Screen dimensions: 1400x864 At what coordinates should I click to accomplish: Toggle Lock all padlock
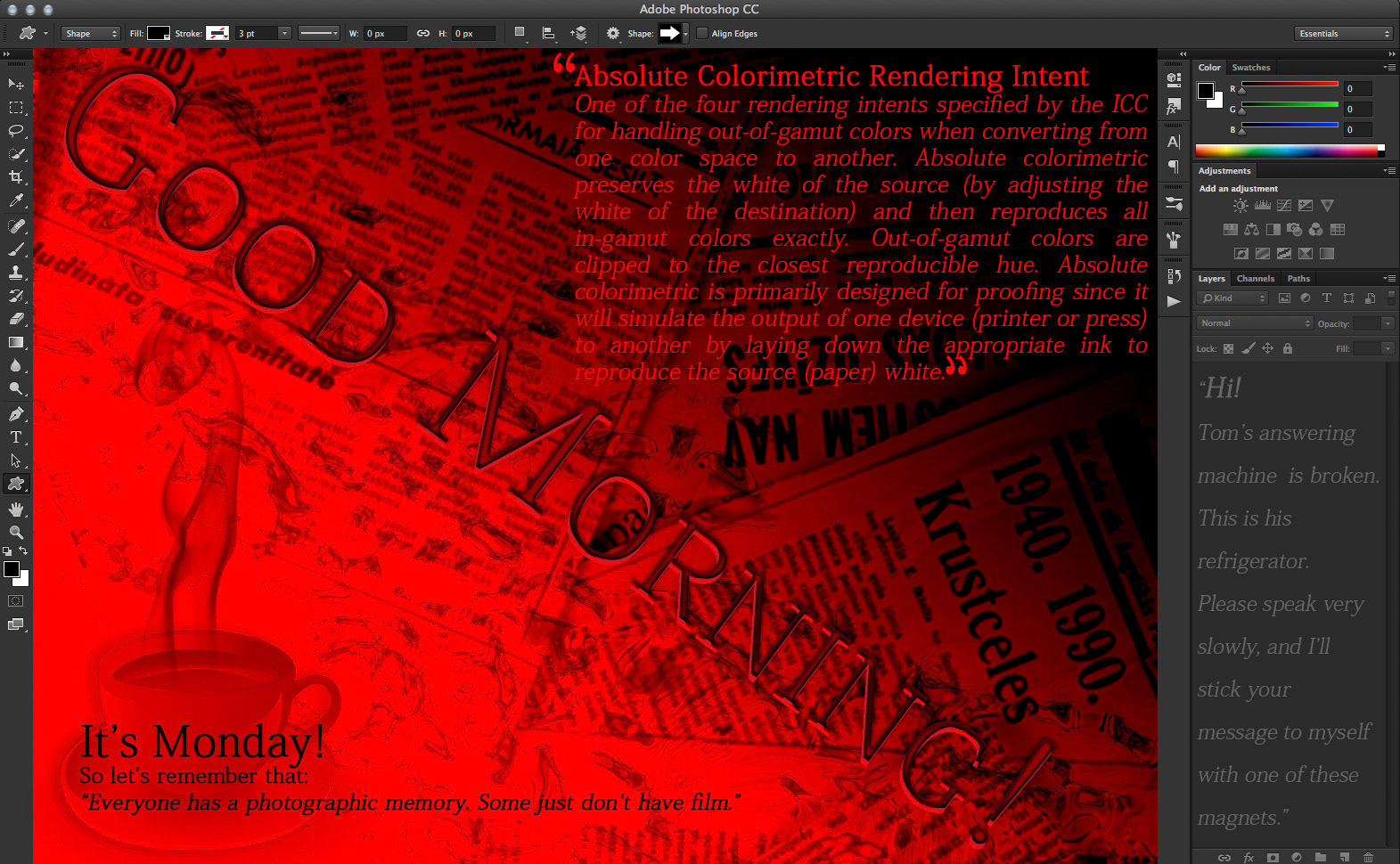click(1288, 348)
